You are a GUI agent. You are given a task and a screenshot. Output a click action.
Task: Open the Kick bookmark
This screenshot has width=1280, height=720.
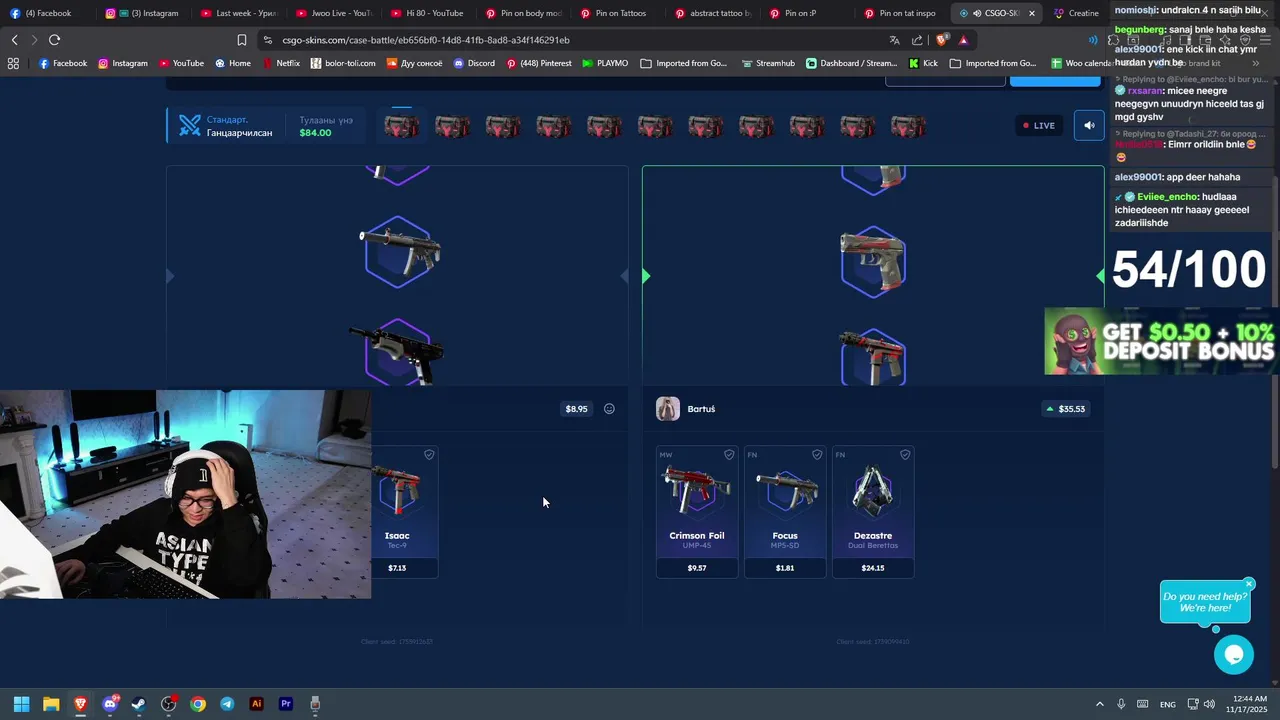pyautogui.click(x=923, y=63)
